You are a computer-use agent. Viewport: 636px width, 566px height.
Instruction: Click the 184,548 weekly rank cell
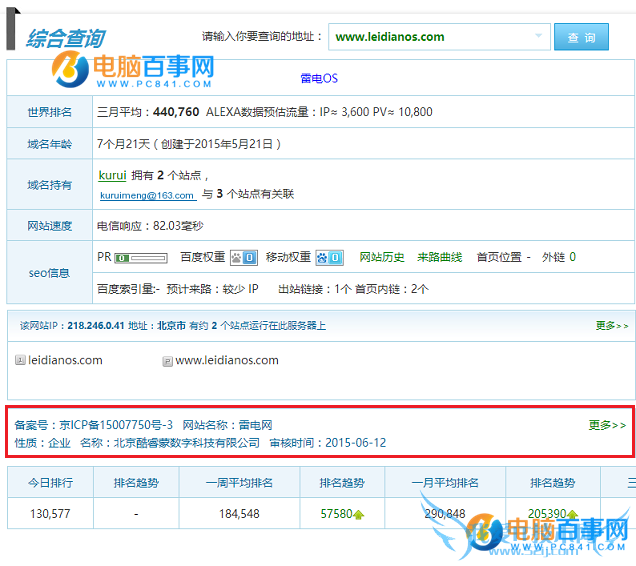[239, 514]
